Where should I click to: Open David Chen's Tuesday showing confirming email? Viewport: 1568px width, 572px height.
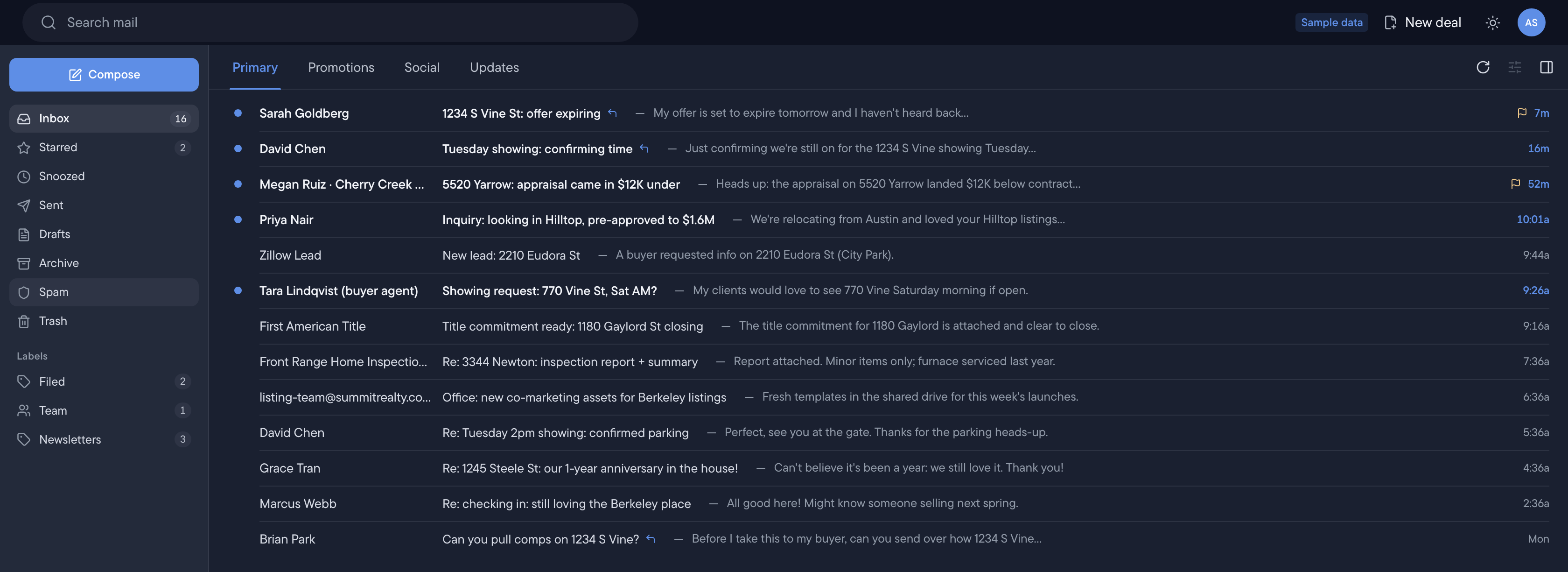[x=889, y=148]
